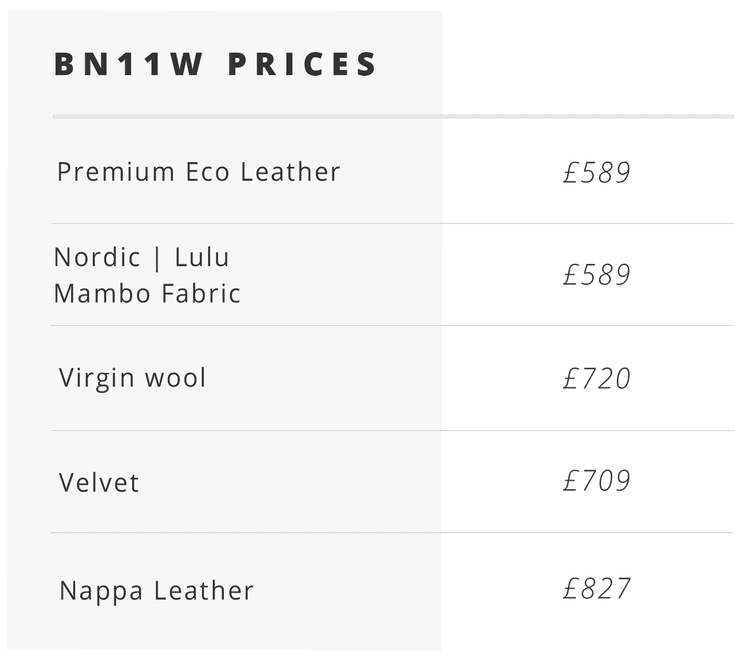The width and height of the screenshot is (750, 658).
Task: Click the £720 price
Action: click(596, 378)
